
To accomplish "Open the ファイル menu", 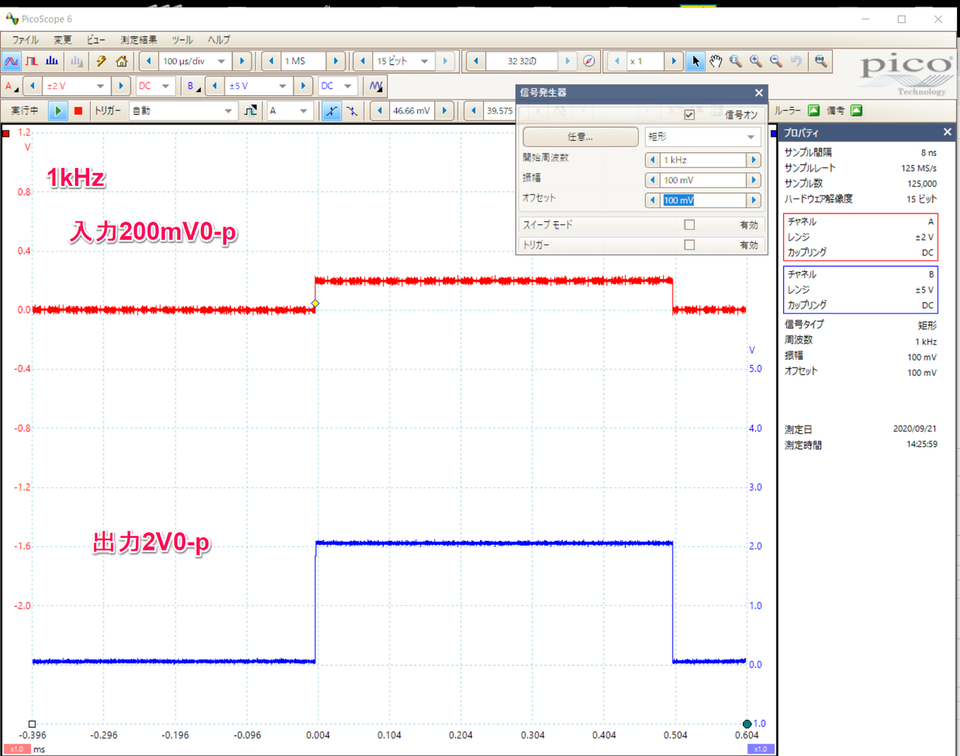I will click(x=24, y=40).
